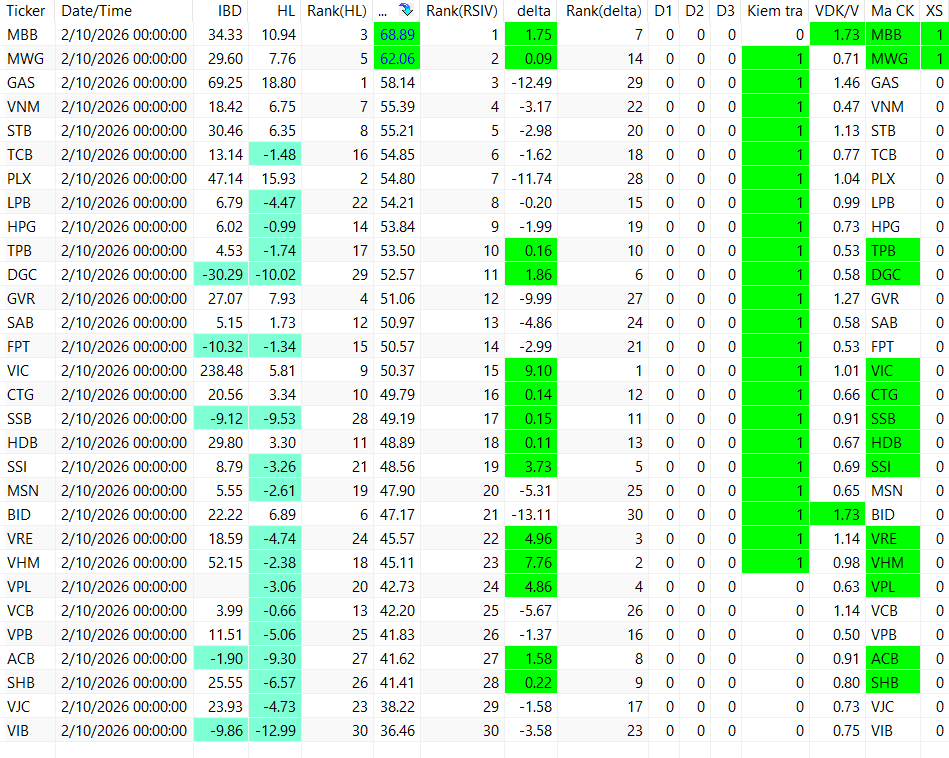
Task: Click delta value 9.10 in VIC row
Action: (531, 371)
